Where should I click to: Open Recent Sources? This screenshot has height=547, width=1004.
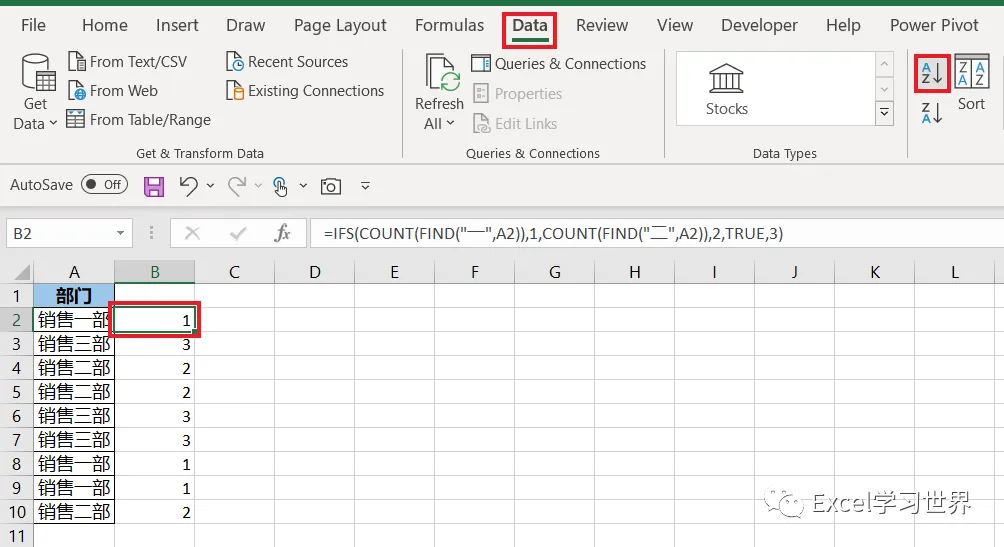287,61
